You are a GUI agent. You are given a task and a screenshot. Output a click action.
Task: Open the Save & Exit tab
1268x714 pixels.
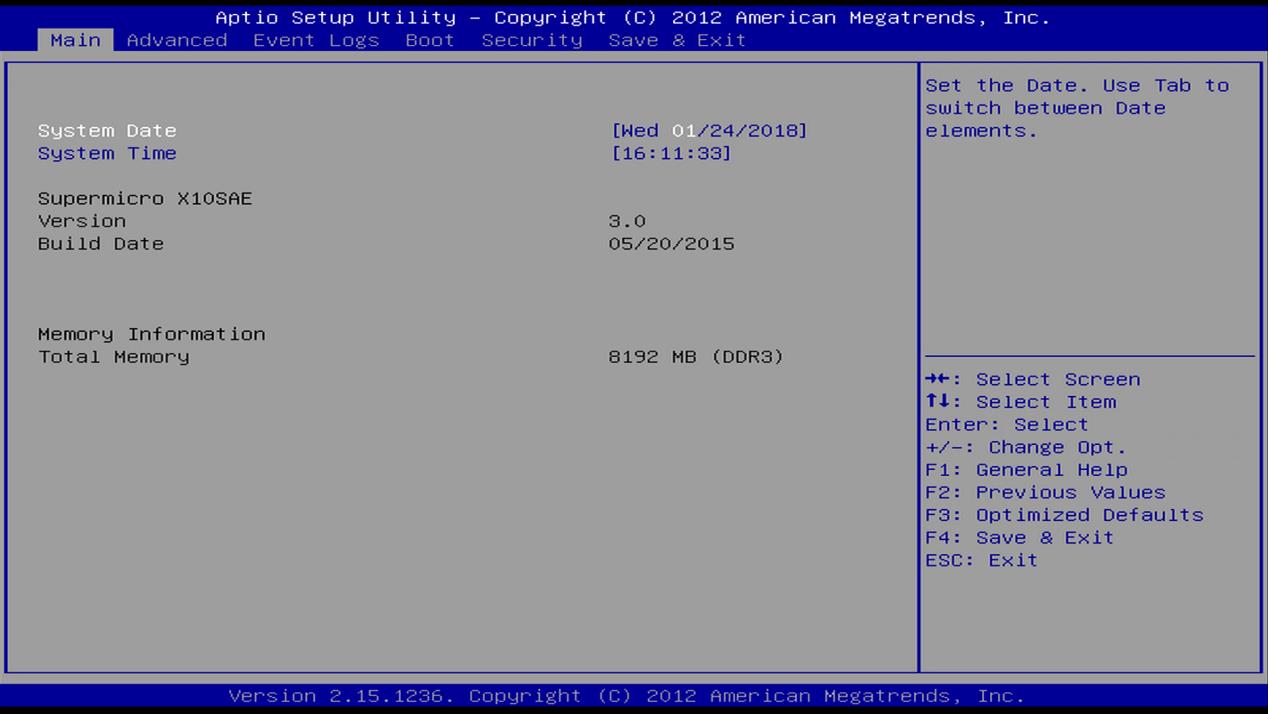coord(677,40)
